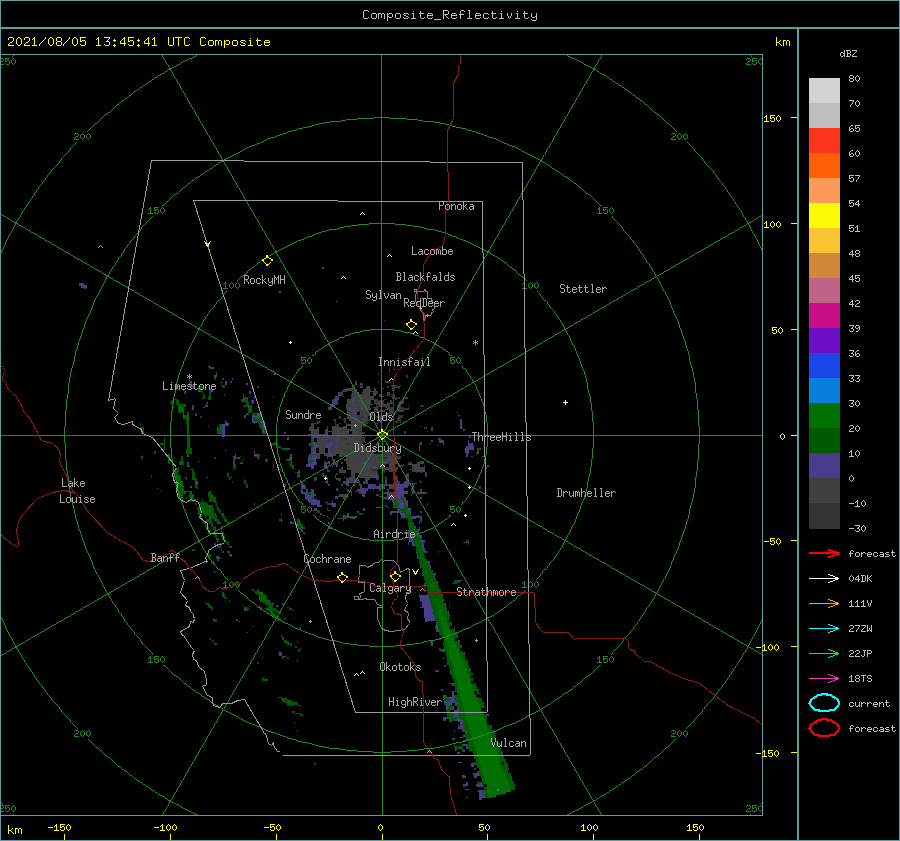Select the cyan 27ZW arrow icon

(824, 629)
